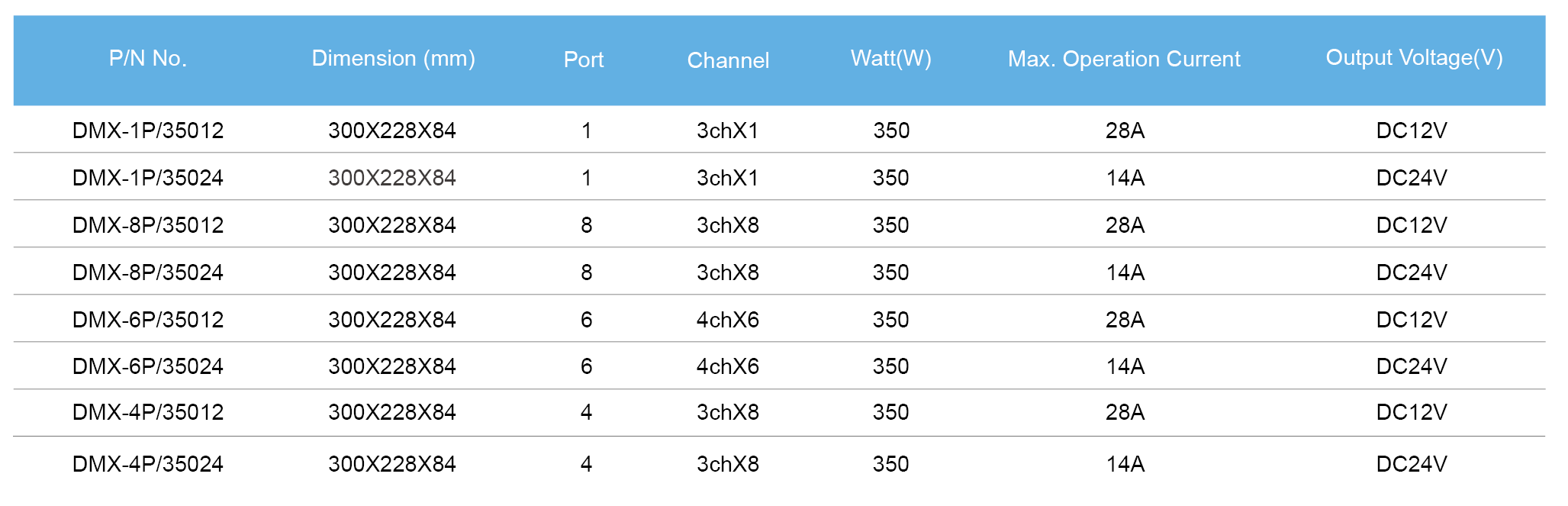Select part number DMX-6P/35024
The image size is (1568, 506).
click(148, 366)
